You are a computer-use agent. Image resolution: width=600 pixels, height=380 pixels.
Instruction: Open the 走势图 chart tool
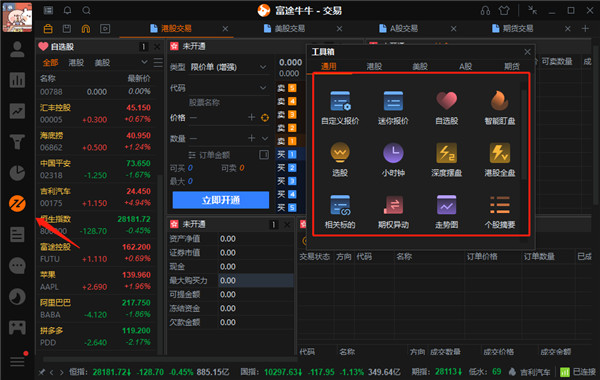coord(447,212)
